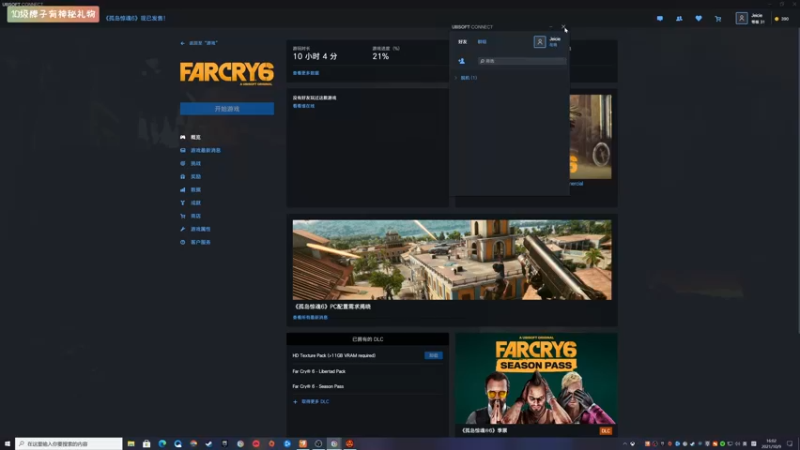Open File Explorer from the taskbar
Screen dimensions: 800x450
coord(131,444)
